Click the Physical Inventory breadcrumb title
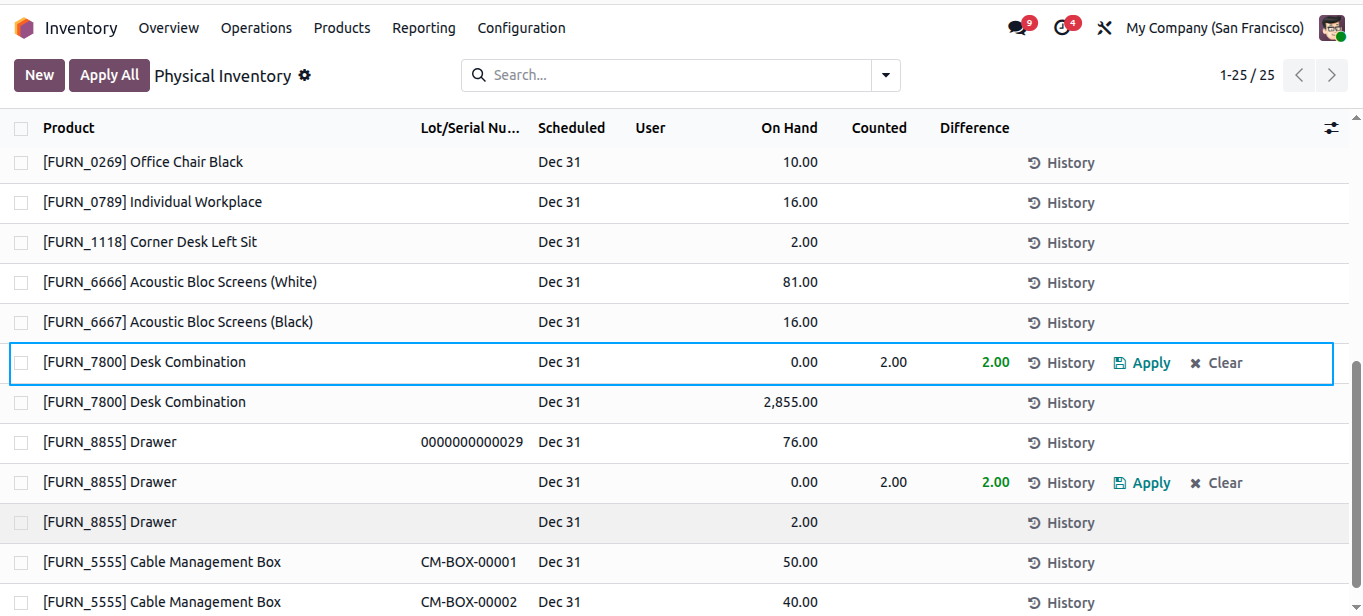This screenshot has width=1363, height=616. (223, 76)
